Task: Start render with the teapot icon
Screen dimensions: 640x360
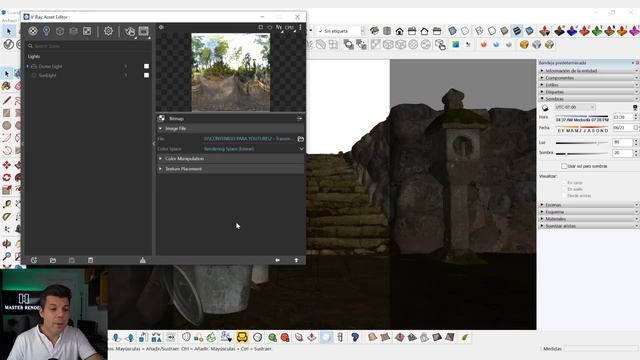Action: pyautogui.click(x=130, y=31)
